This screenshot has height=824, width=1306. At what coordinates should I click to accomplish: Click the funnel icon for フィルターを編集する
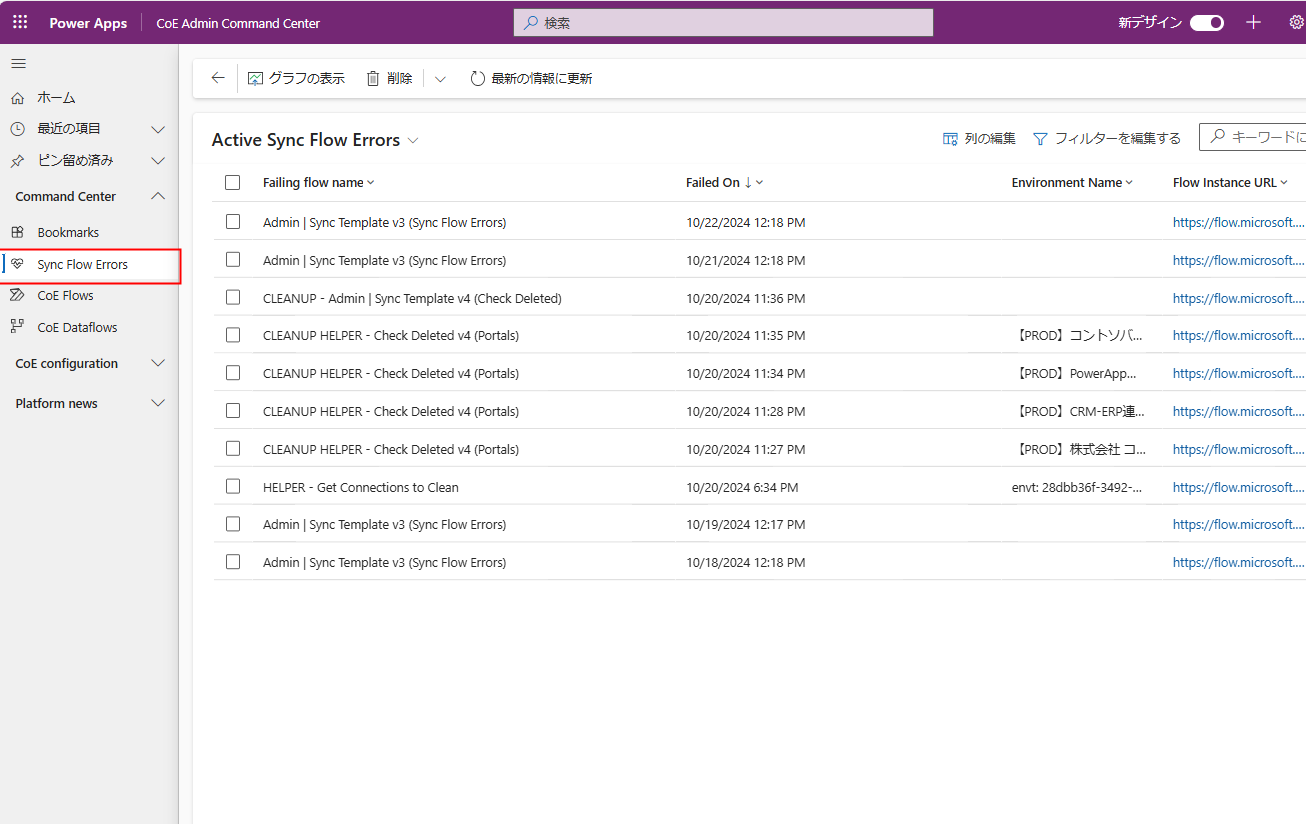tap(1040, 139)
